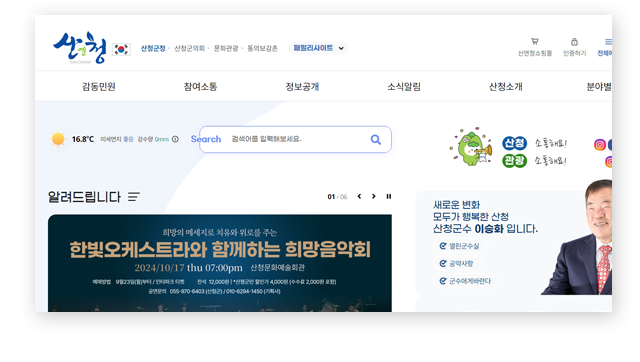Click the 미세먼지 좋음 status text
This screenshot has width=640, height=362.
(x=117, y=139)
